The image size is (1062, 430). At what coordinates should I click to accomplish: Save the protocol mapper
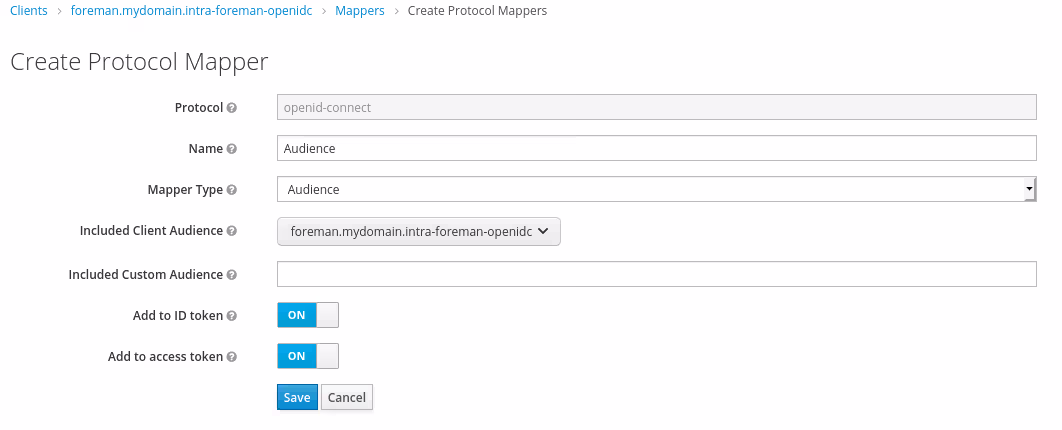(297, 397)
